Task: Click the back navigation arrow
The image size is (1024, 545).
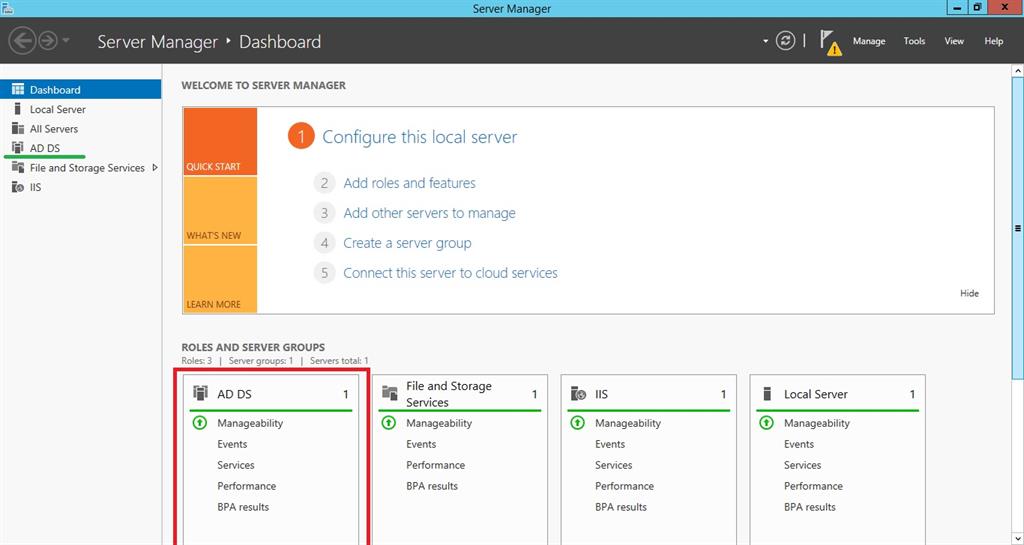Action: [x=22, y=41]
